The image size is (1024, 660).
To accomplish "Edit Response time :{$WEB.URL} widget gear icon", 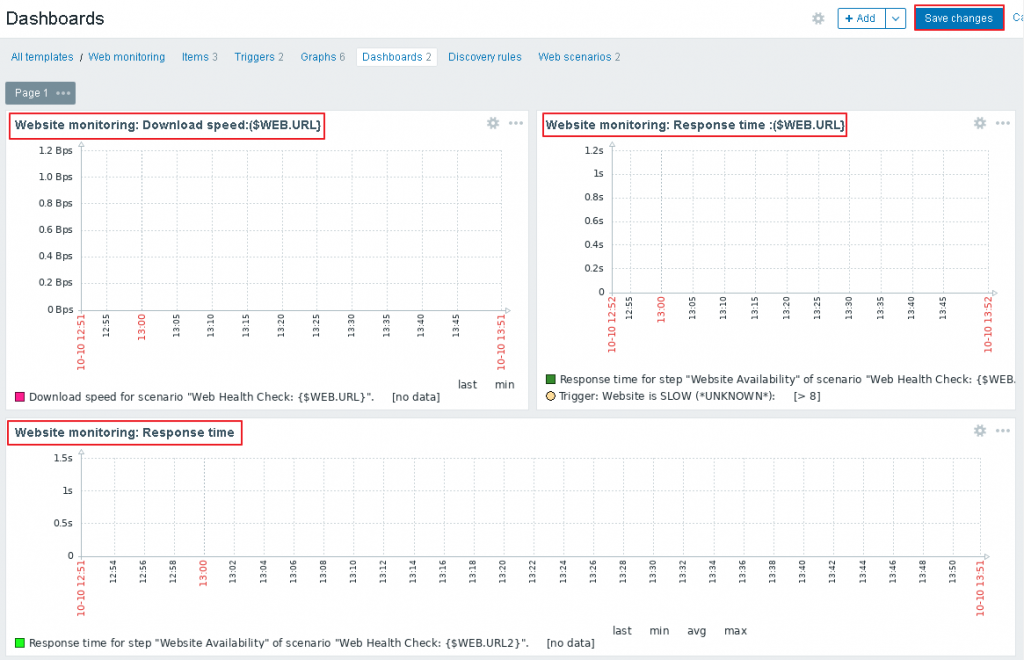I will click(980, 123).
